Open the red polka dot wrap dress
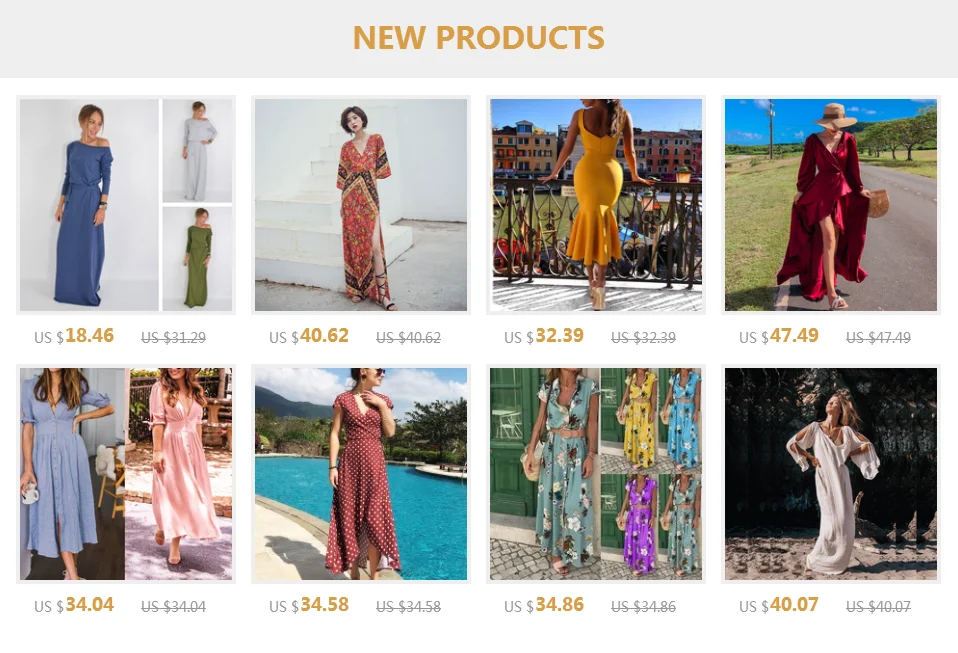 (360, 474)
